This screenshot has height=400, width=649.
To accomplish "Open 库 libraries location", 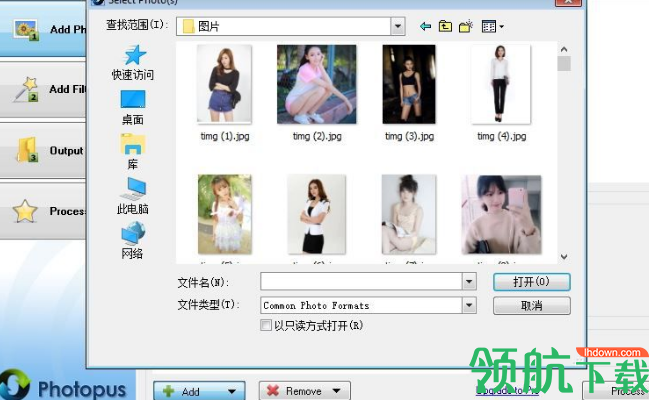I will tap(132, 152).
